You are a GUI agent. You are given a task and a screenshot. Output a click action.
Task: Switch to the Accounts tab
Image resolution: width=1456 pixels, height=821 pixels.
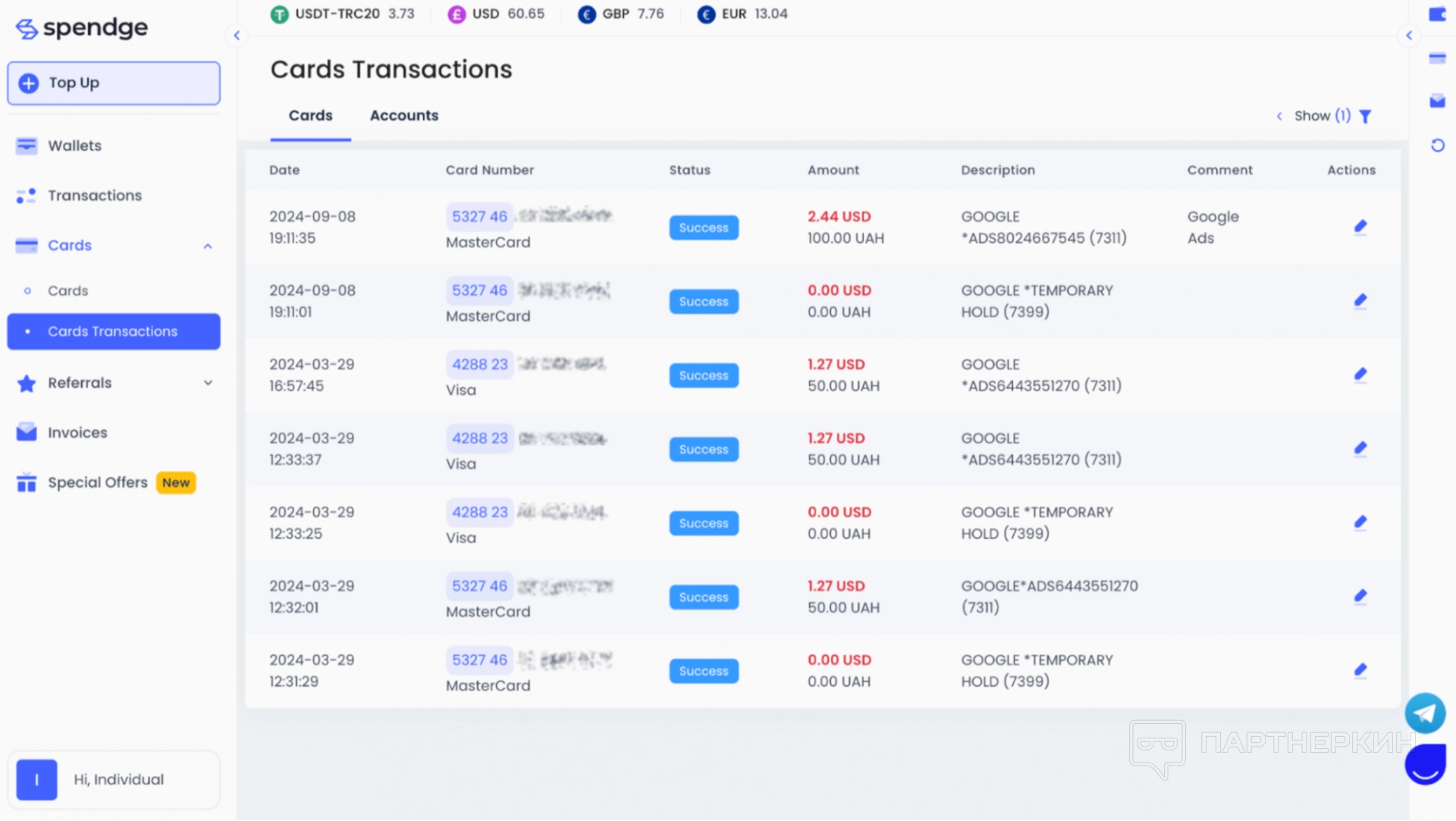click(403, 115)
